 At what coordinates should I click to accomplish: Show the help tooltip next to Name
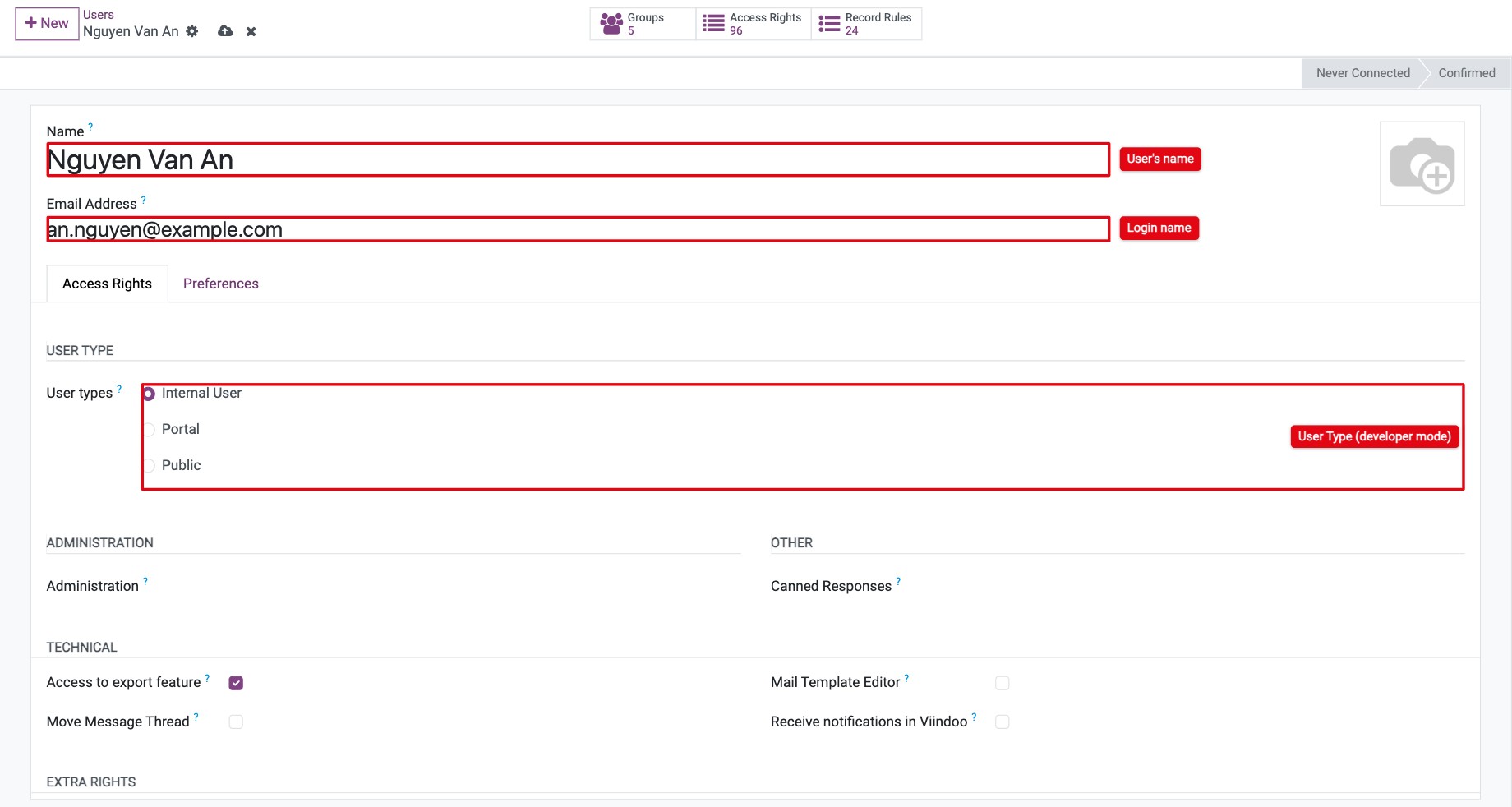coord(90,127)
